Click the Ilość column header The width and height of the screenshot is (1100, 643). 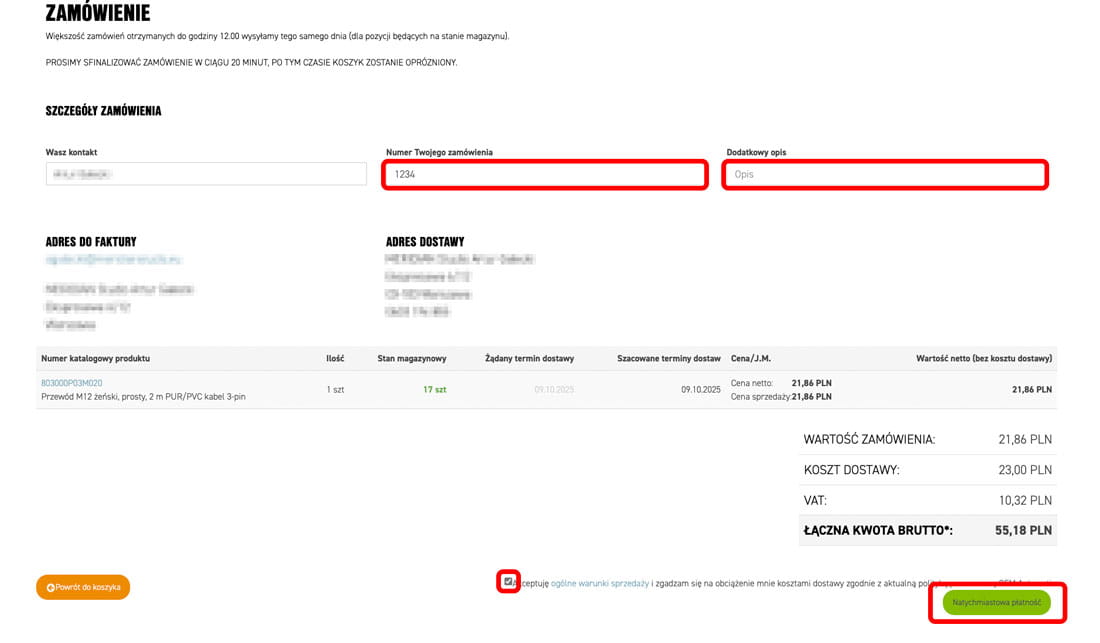[x=335, y=358]
